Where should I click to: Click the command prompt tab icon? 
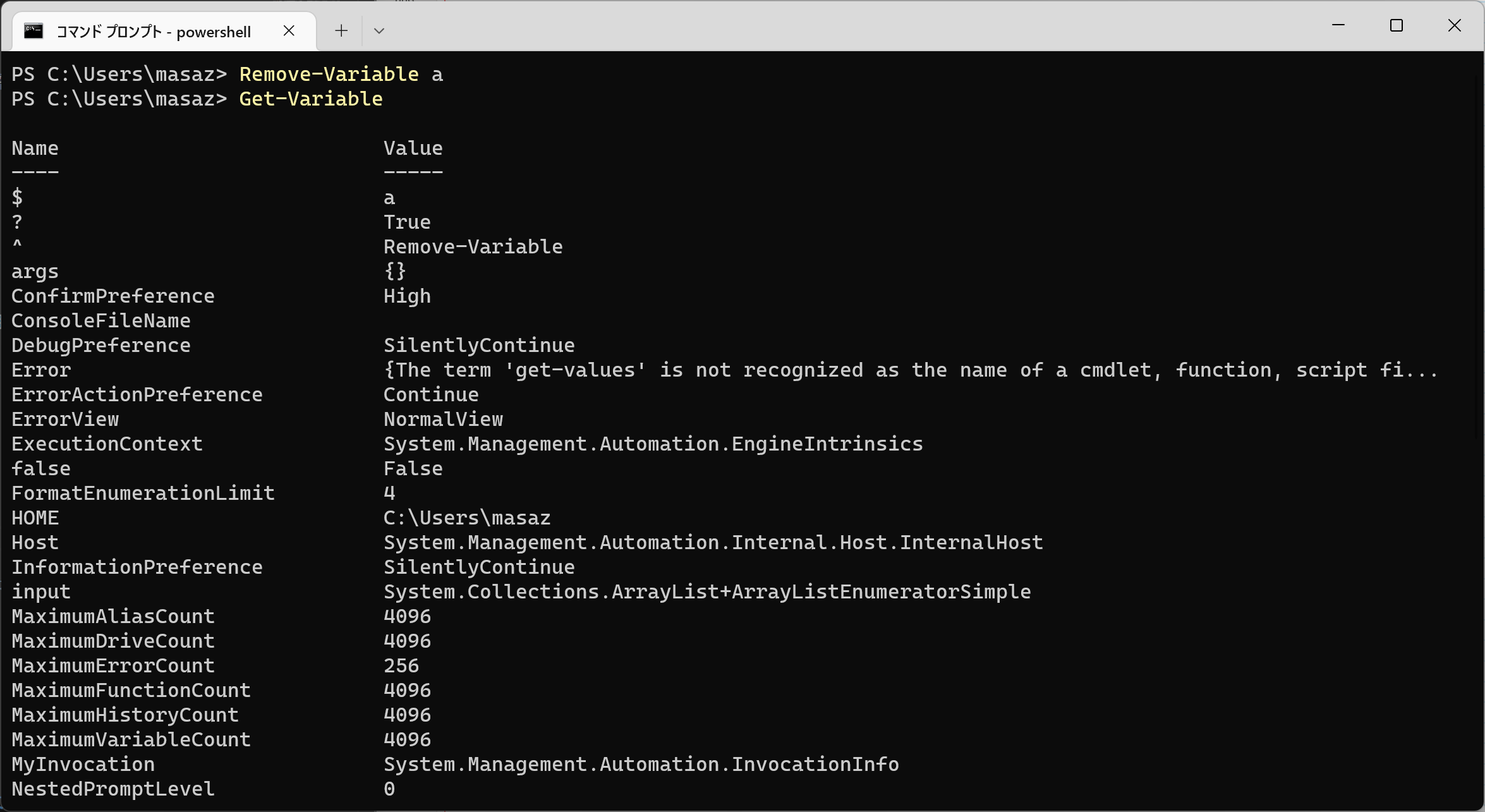coord(33,31)
